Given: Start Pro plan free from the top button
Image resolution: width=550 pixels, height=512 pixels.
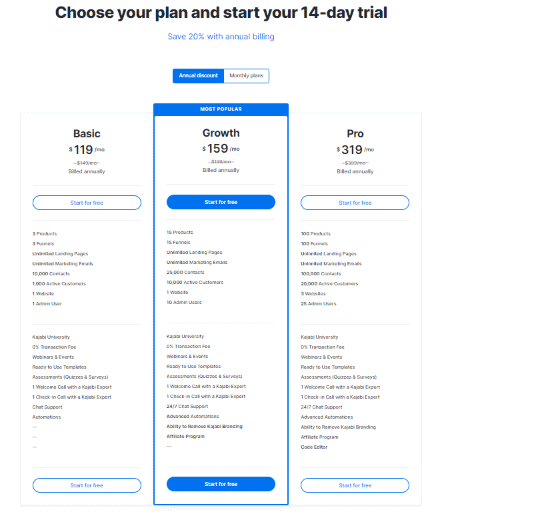Looking at the screenshot, I should click(355, 203).
